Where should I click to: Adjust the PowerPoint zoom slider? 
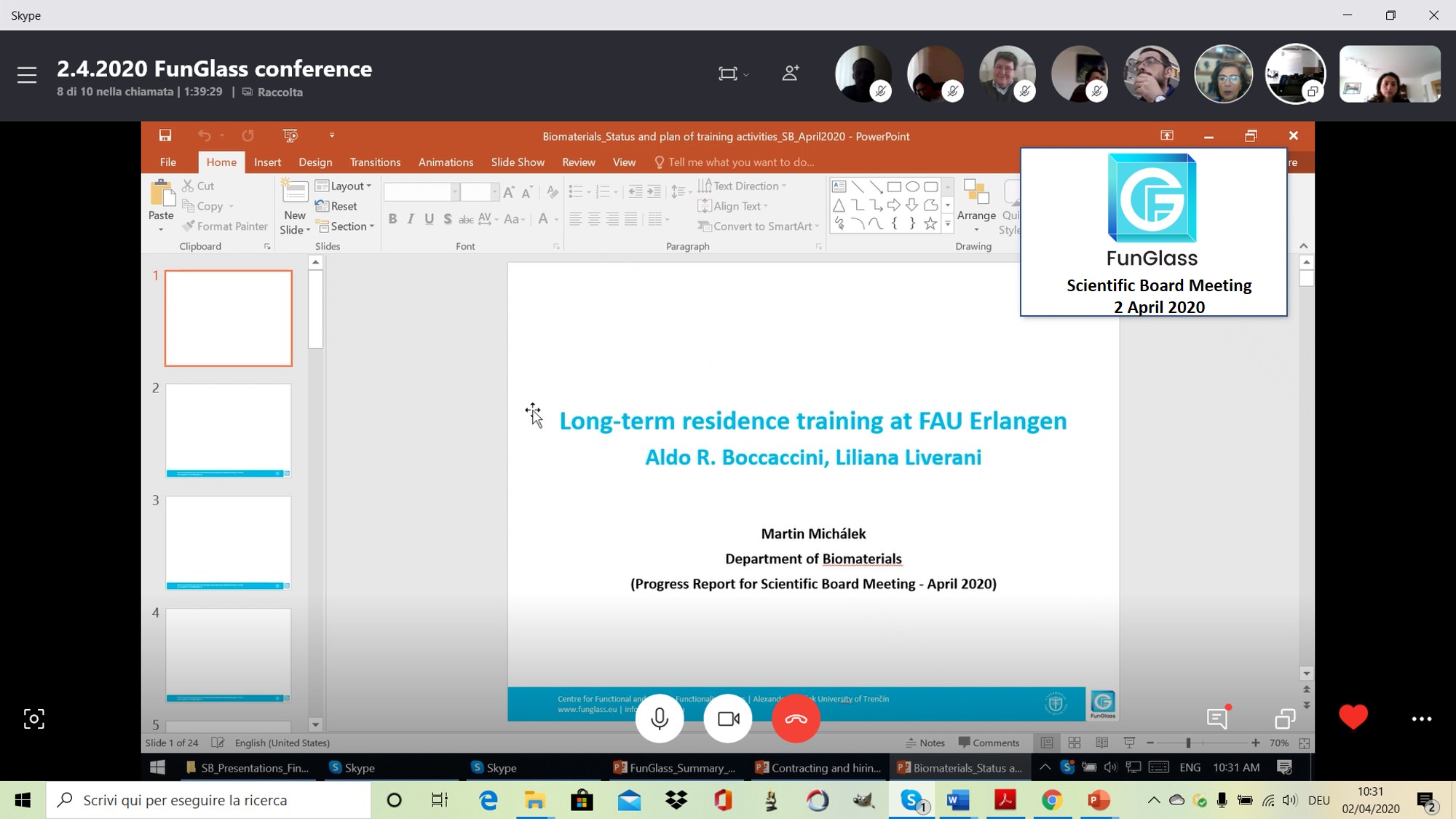(x=1188, y=743)
